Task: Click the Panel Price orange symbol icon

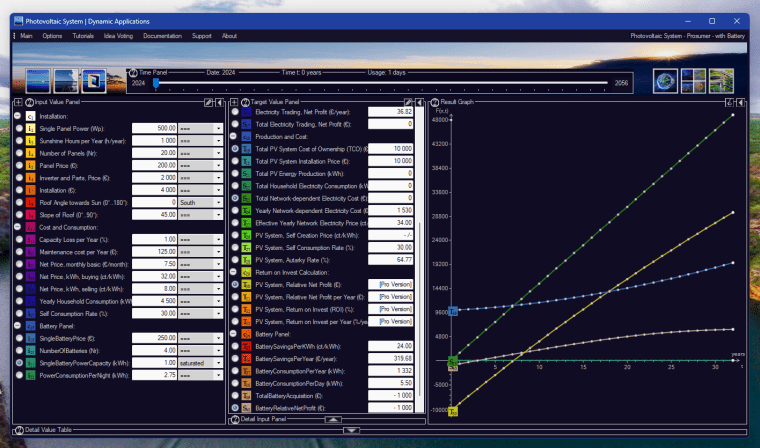Action: 31,165
